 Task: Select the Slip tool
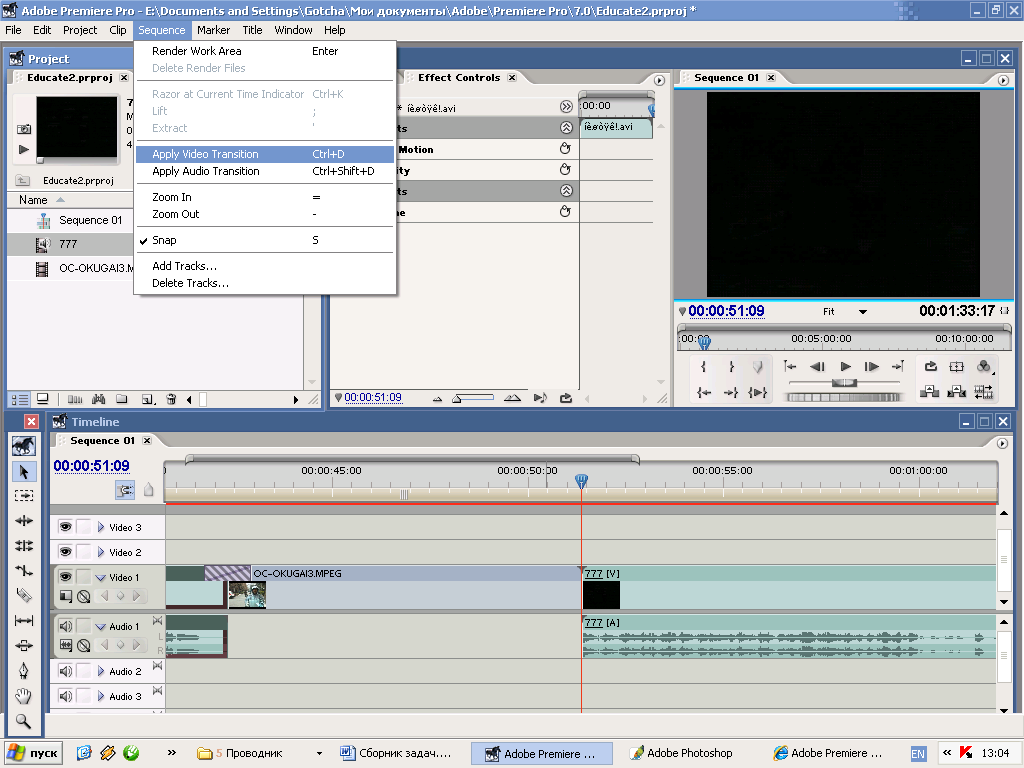(x=24, y=620)
